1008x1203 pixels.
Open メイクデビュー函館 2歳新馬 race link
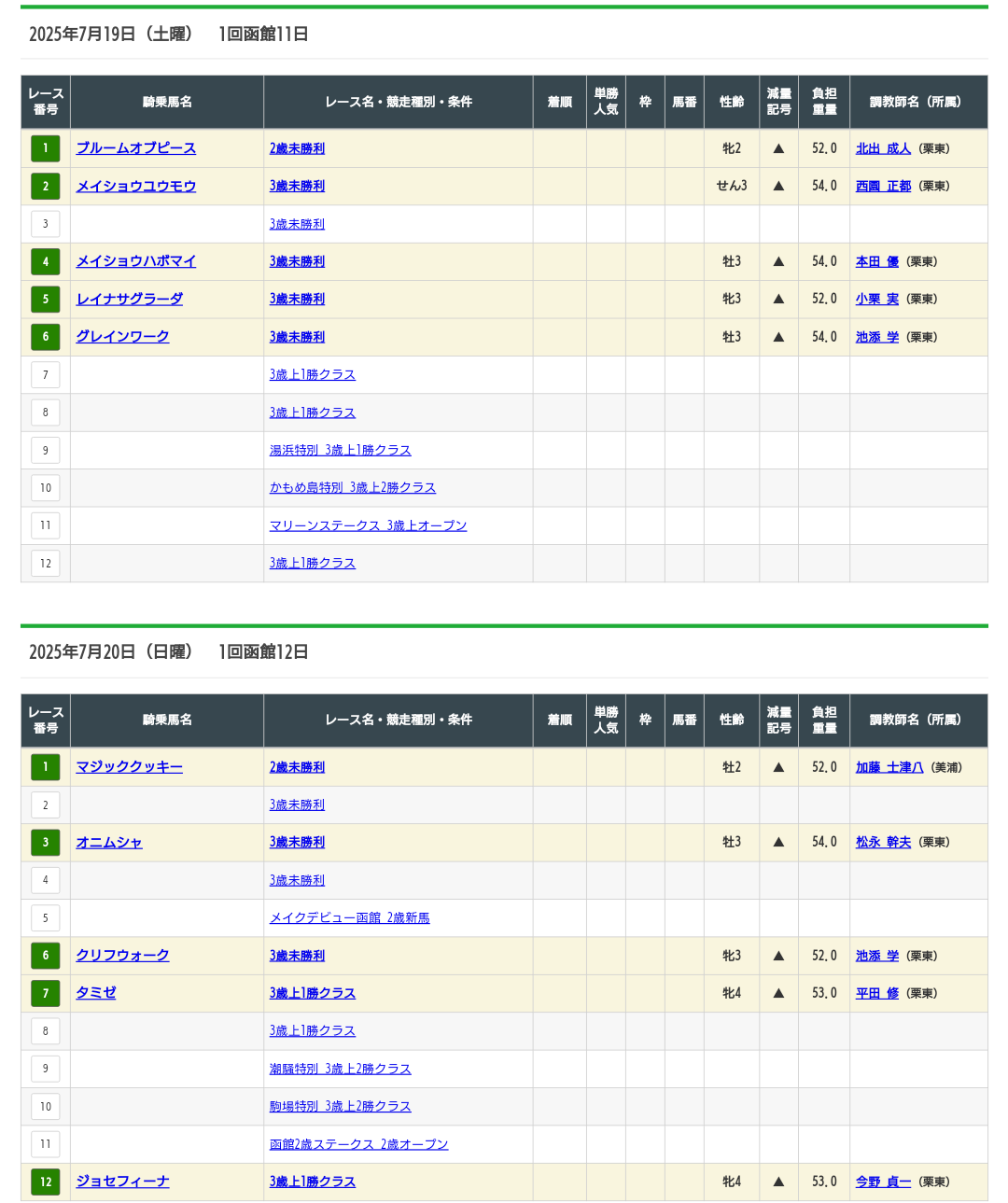350,917
